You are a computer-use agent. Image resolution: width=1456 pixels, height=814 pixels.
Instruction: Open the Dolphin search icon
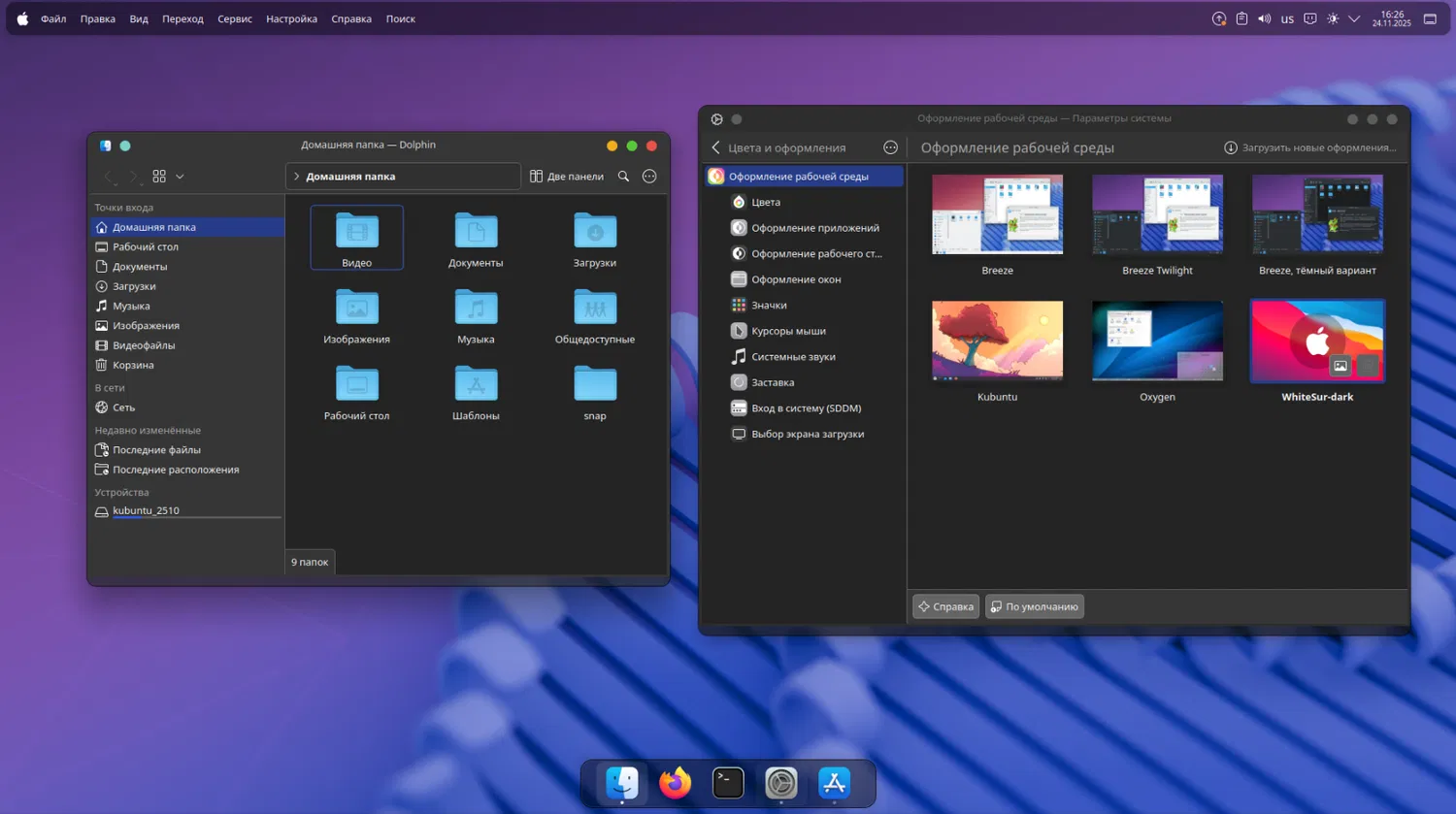click(x=623, y=177)
